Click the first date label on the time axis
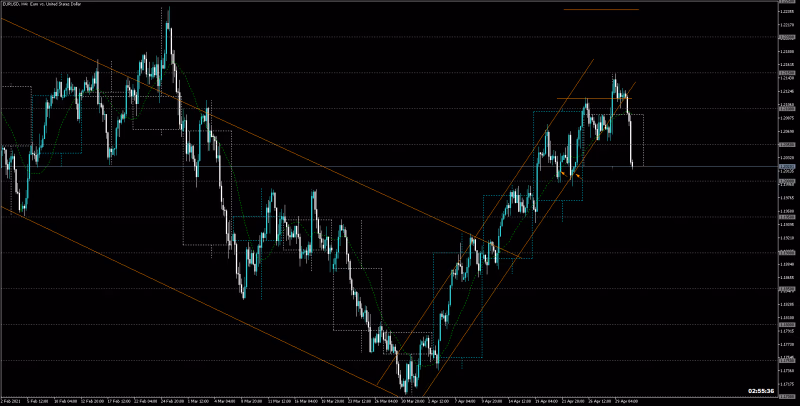This screenshot has width=800, height=406. click(12, 400)
